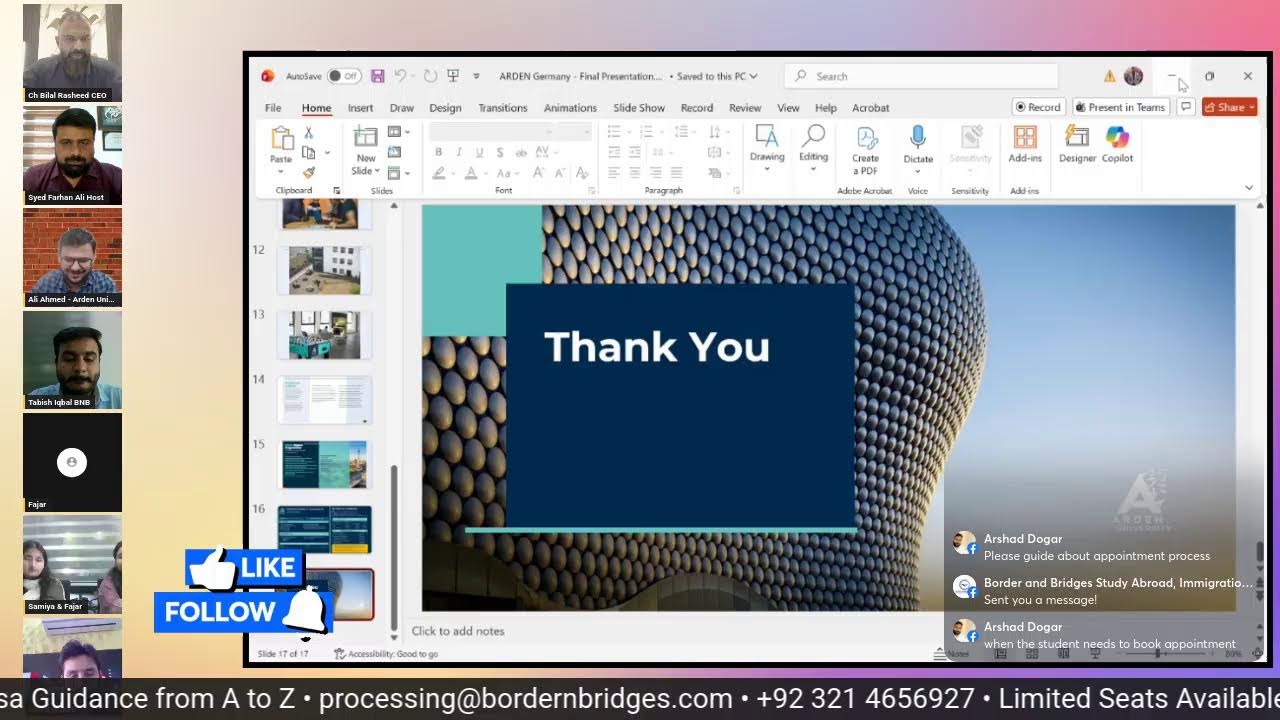The image size is (1280, 720).
Task: Adjust the zoom slider in status bar
Action: click(x=1158, y=654)
